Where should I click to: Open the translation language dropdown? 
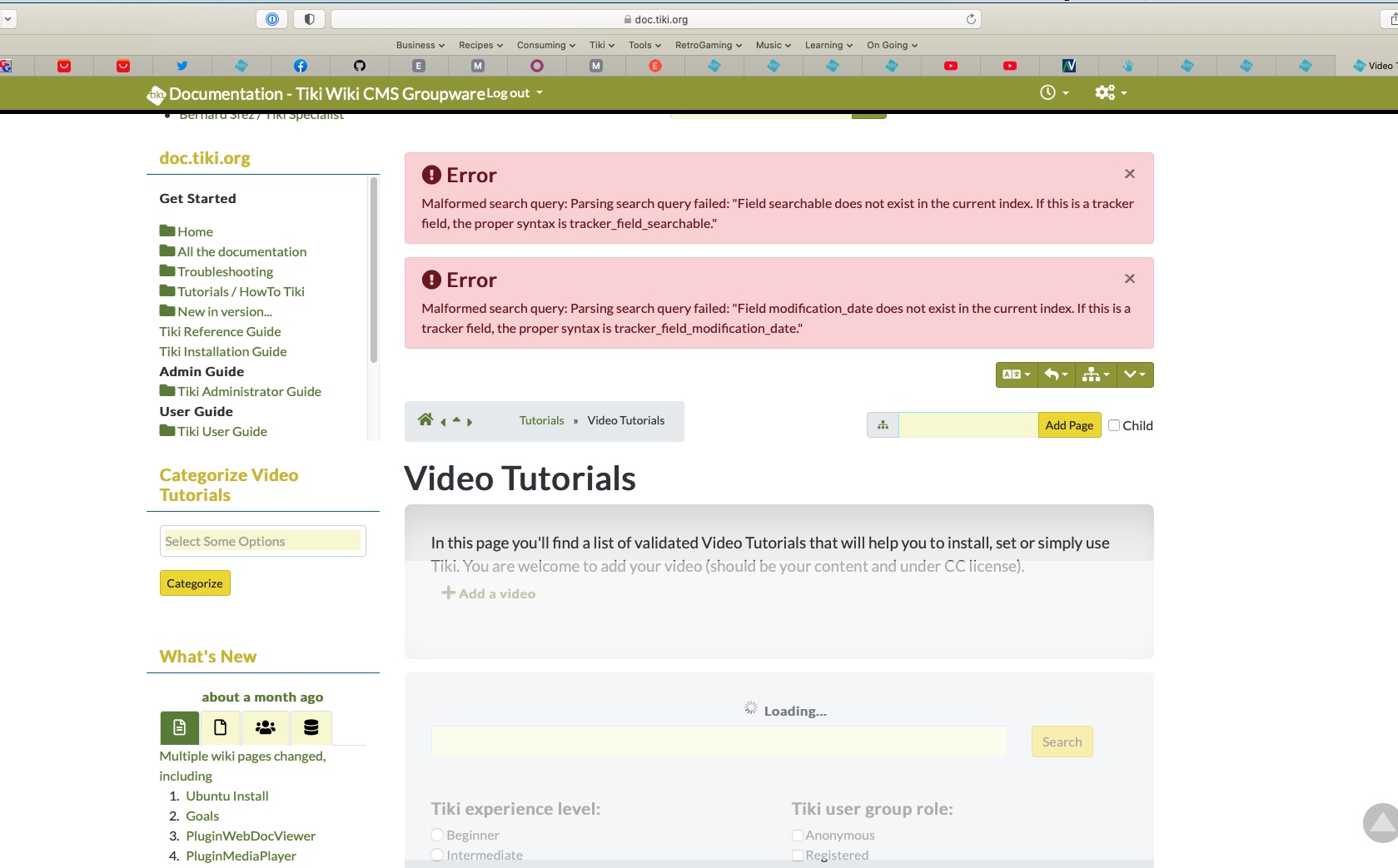tap(1016, 374)
